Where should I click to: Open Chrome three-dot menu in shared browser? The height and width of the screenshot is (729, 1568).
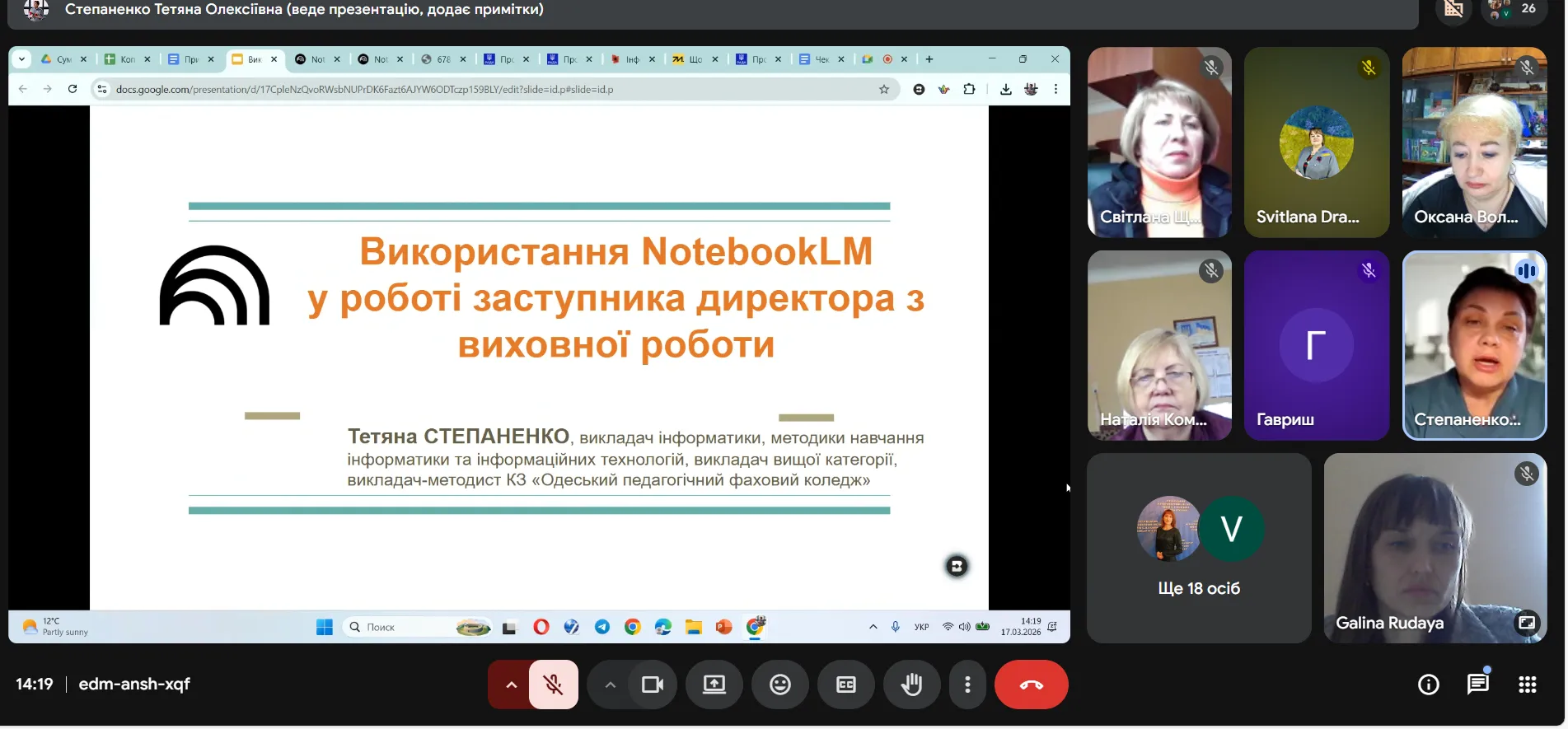click(x=1055, y=89)
